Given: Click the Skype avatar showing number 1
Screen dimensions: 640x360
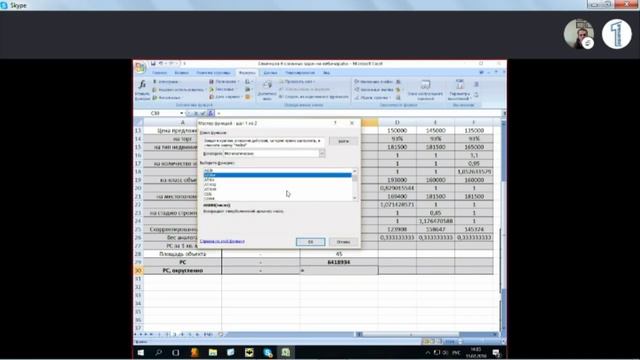Looking at the screenshot, I should tap(617, 34).
